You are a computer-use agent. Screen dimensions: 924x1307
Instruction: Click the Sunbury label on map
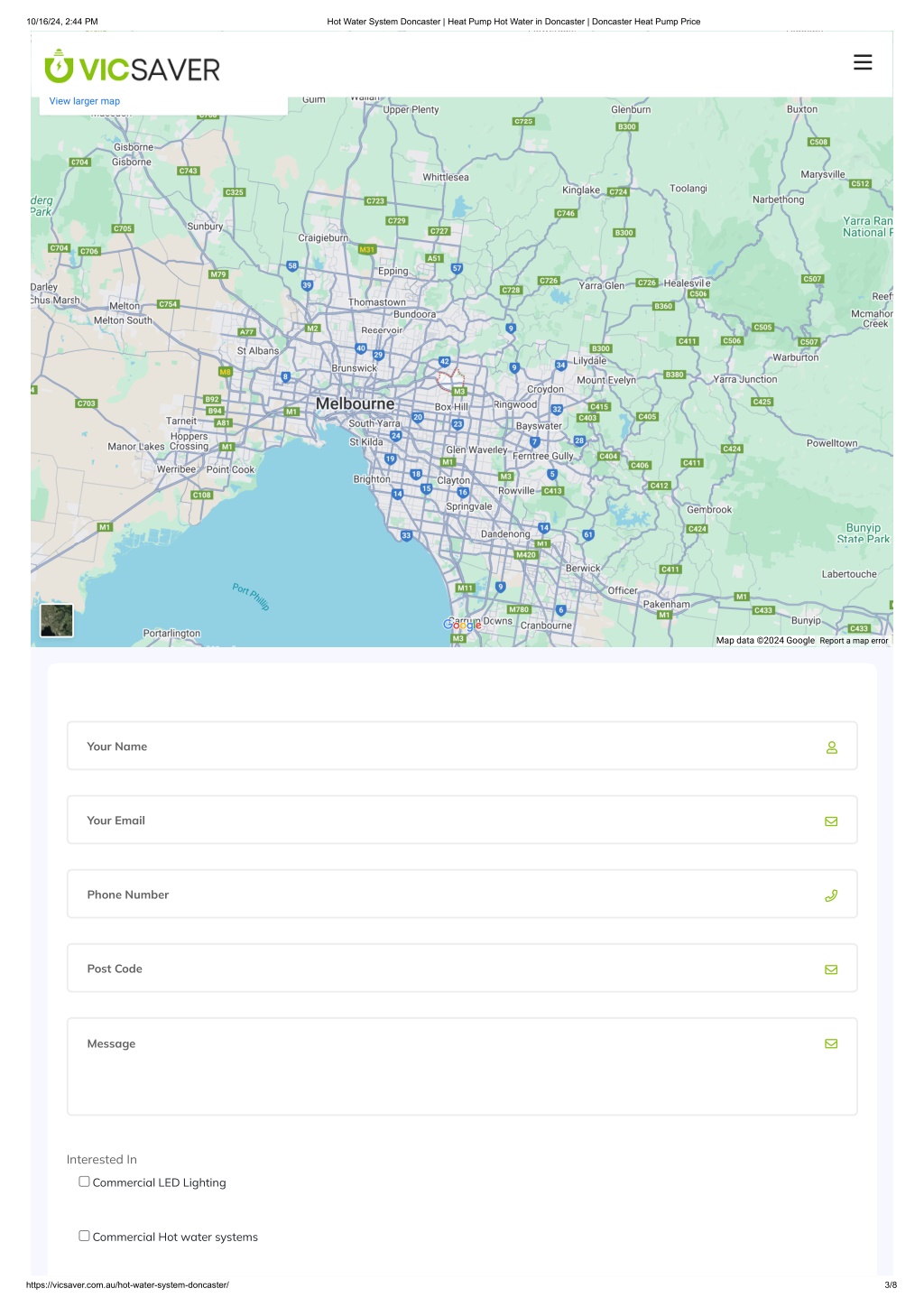205,227
